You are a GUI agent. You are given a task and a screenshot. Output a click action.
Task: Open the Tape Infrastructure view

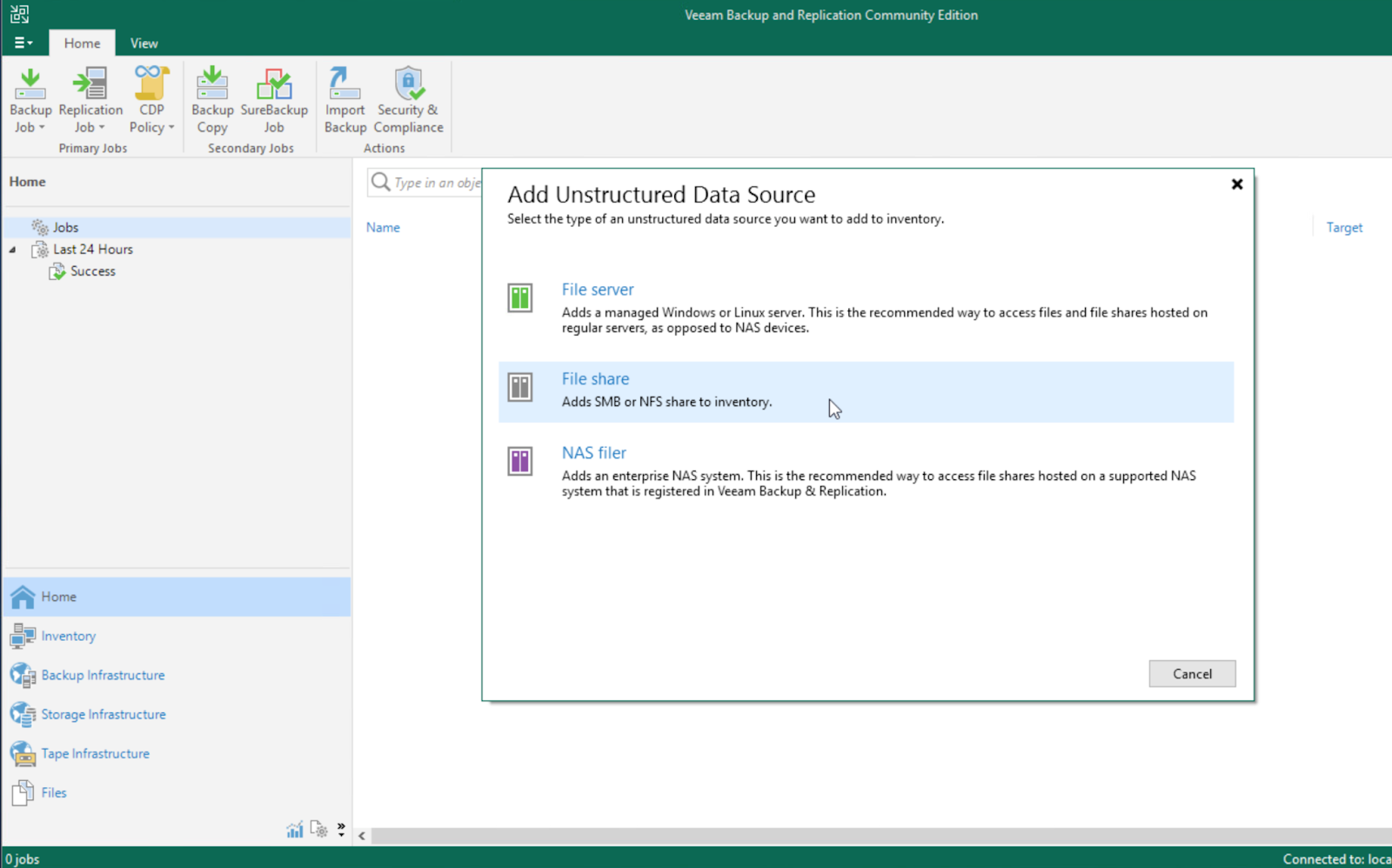click(x=177, y=753)
